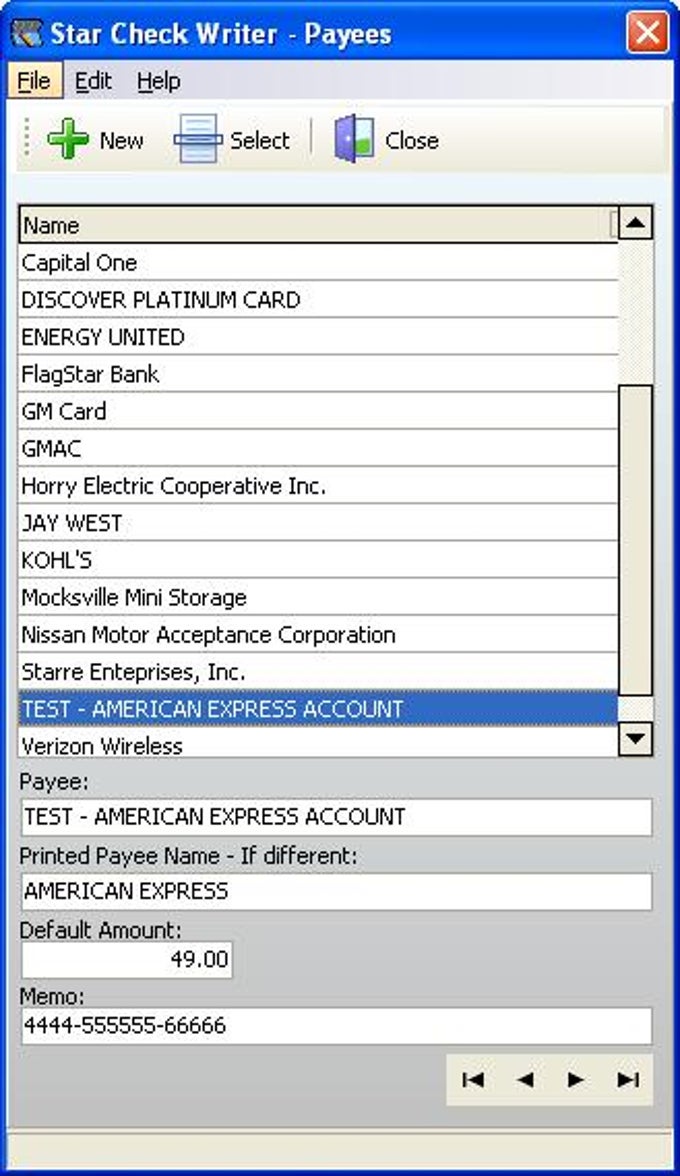Select Verizon Wireless payee row
The height and width of the screenshot is (1176, 680).
[x=318, y=744]
